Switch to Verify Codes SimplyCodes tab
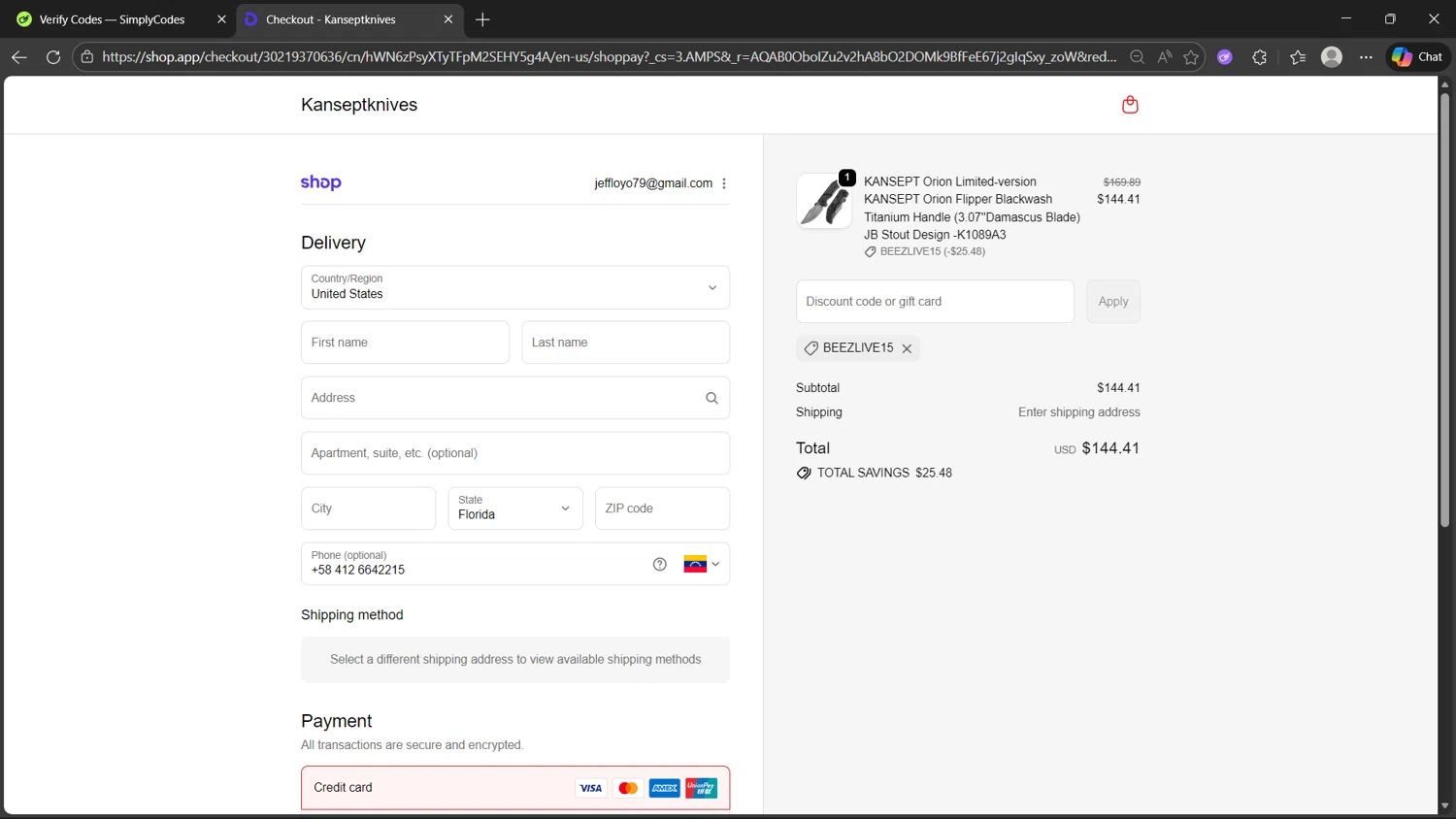Image resolution: width=1456 pixels, height=819 pixels. point(121,19)
